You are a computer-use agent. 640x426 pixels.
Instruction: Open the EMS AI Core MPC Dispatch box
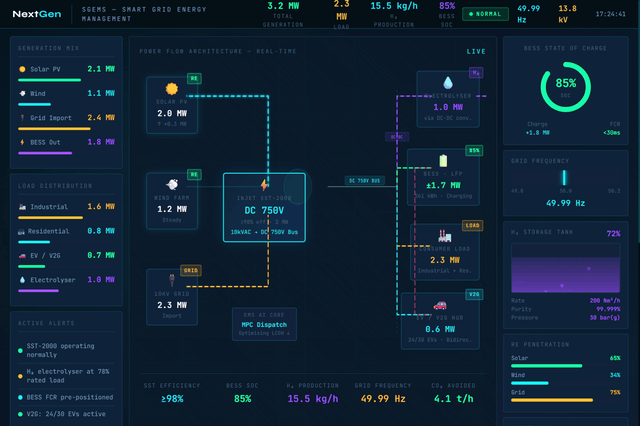264,324
